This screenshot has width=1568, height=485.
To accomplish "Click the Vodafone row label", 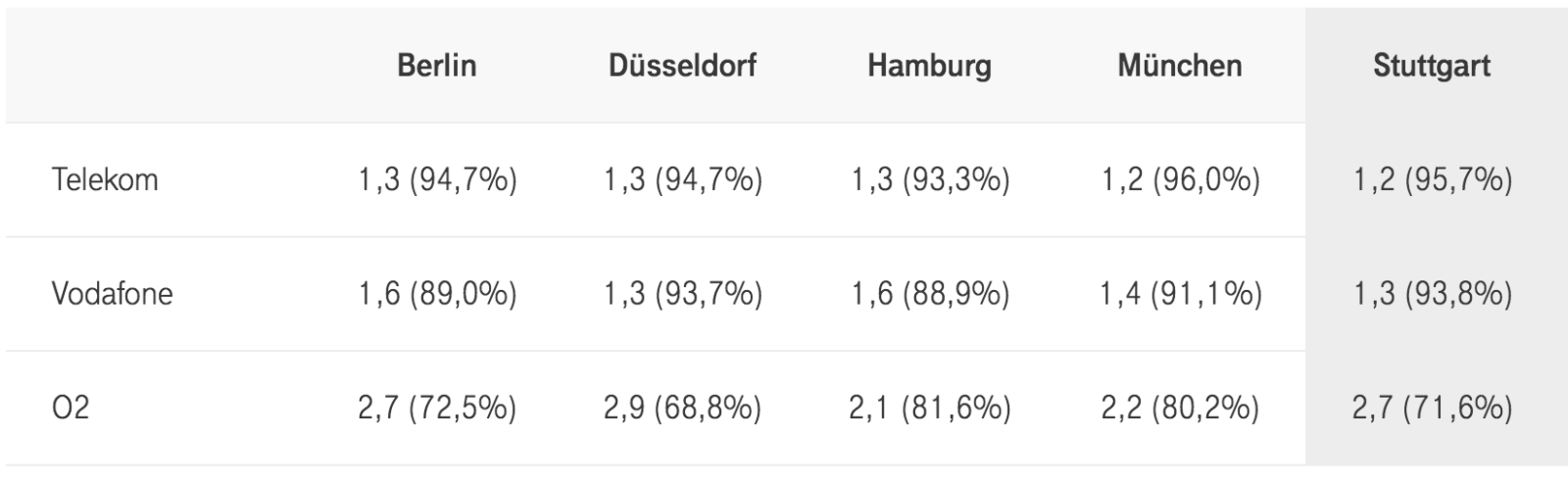I will point(112,294).
